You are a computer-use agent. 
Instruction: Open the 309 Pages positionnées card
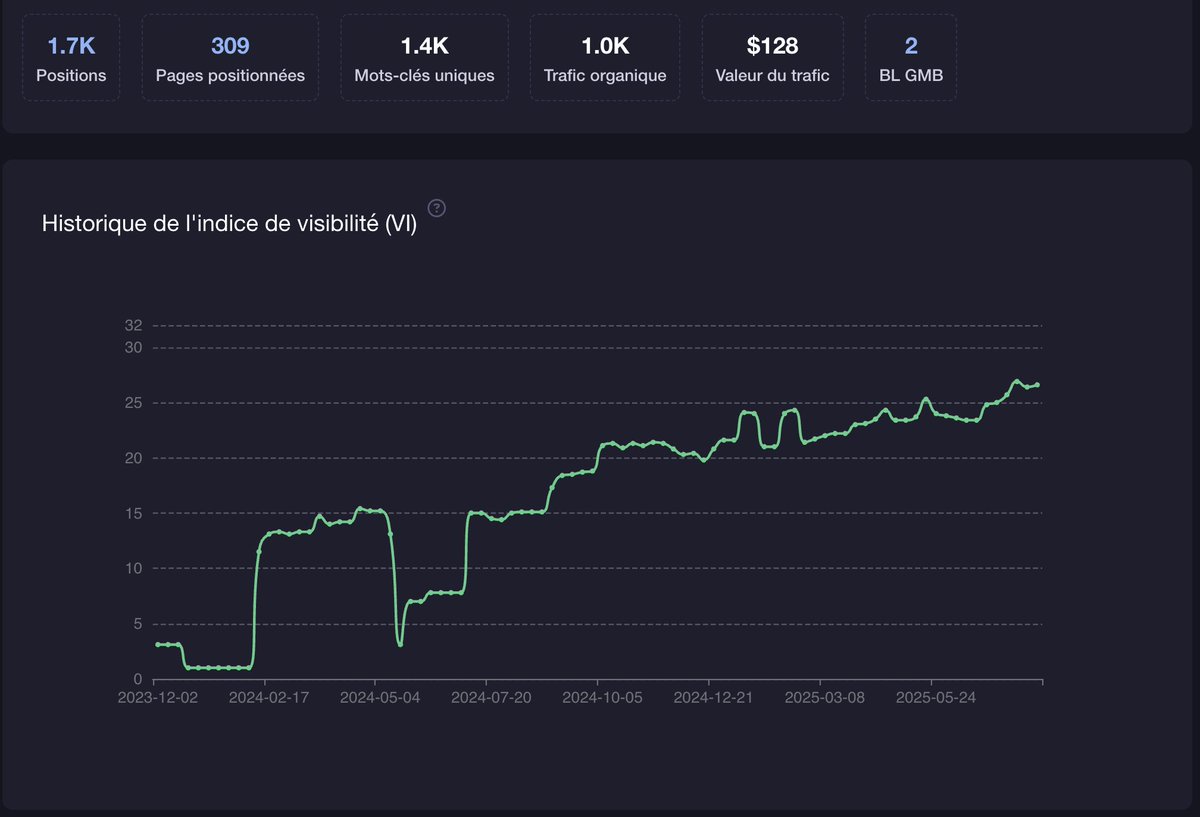click(x=230, y=57)
